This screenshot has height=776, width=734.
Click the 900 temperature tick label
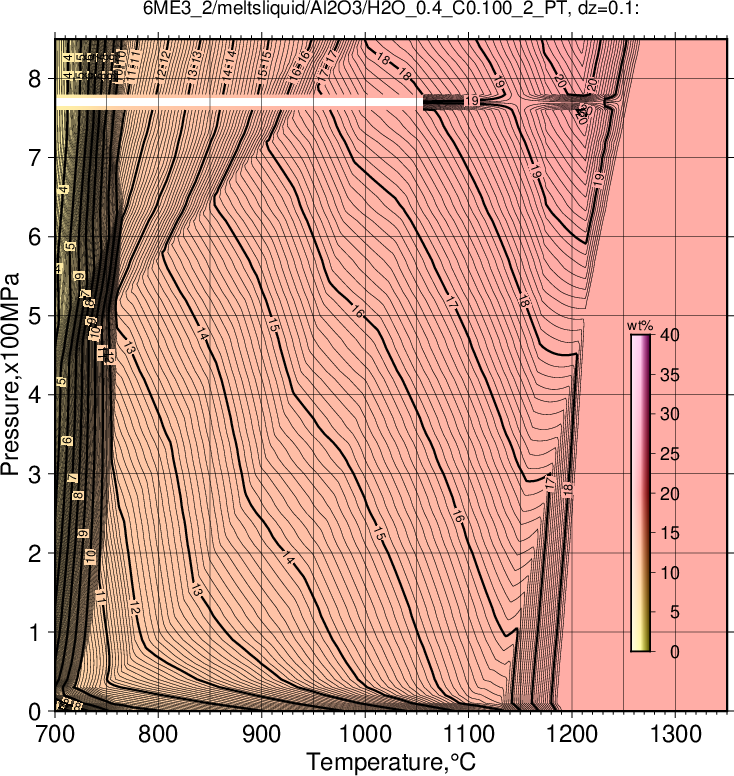[x=261, y=734]
